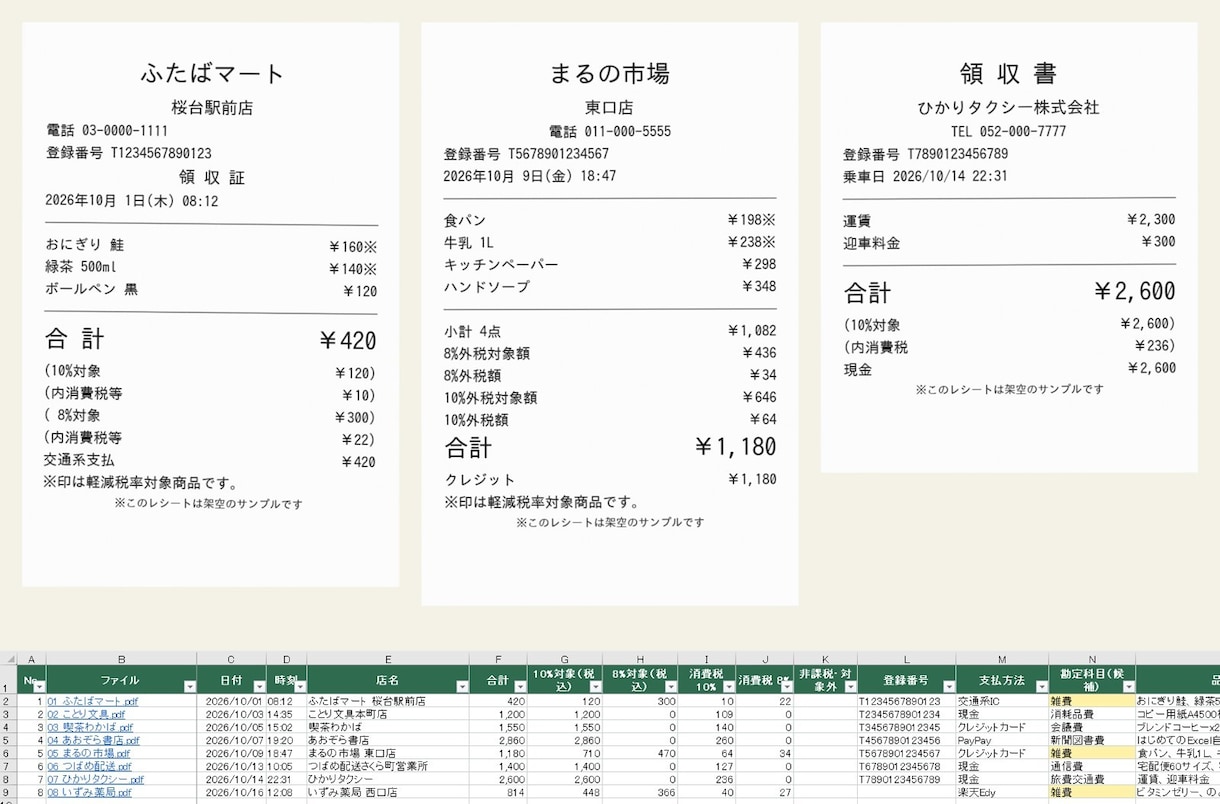This screenshot has height=804, width=1220.
Task: Select row 9 header
Action: 8,793
